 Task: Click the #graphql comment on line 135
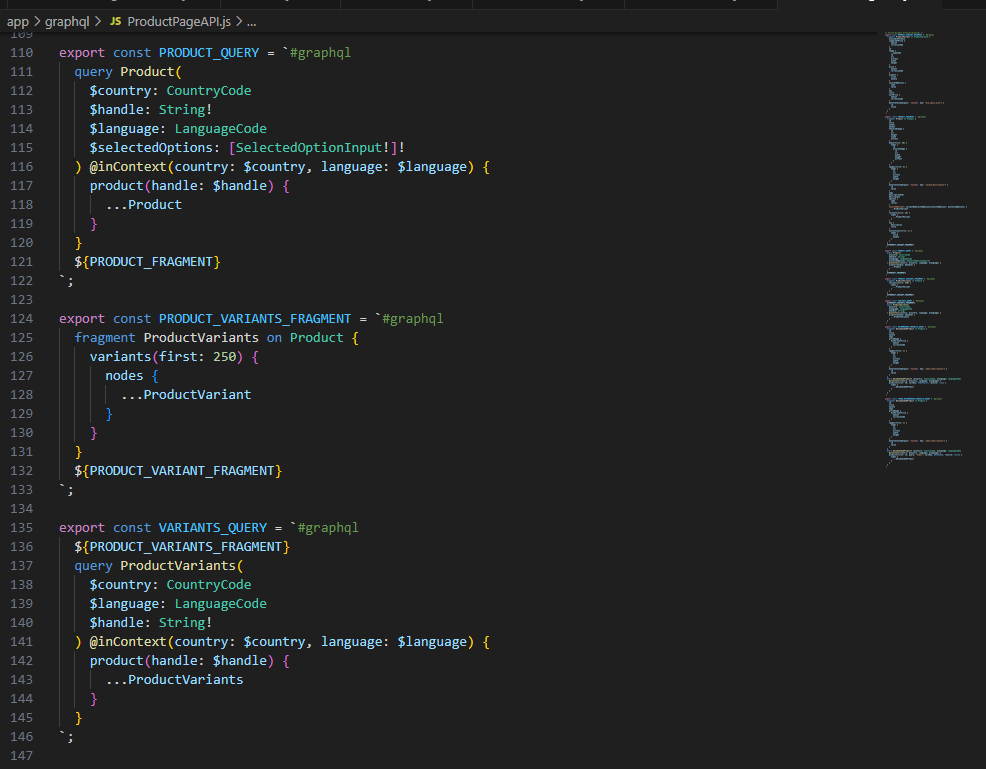(x=328, y=528)
